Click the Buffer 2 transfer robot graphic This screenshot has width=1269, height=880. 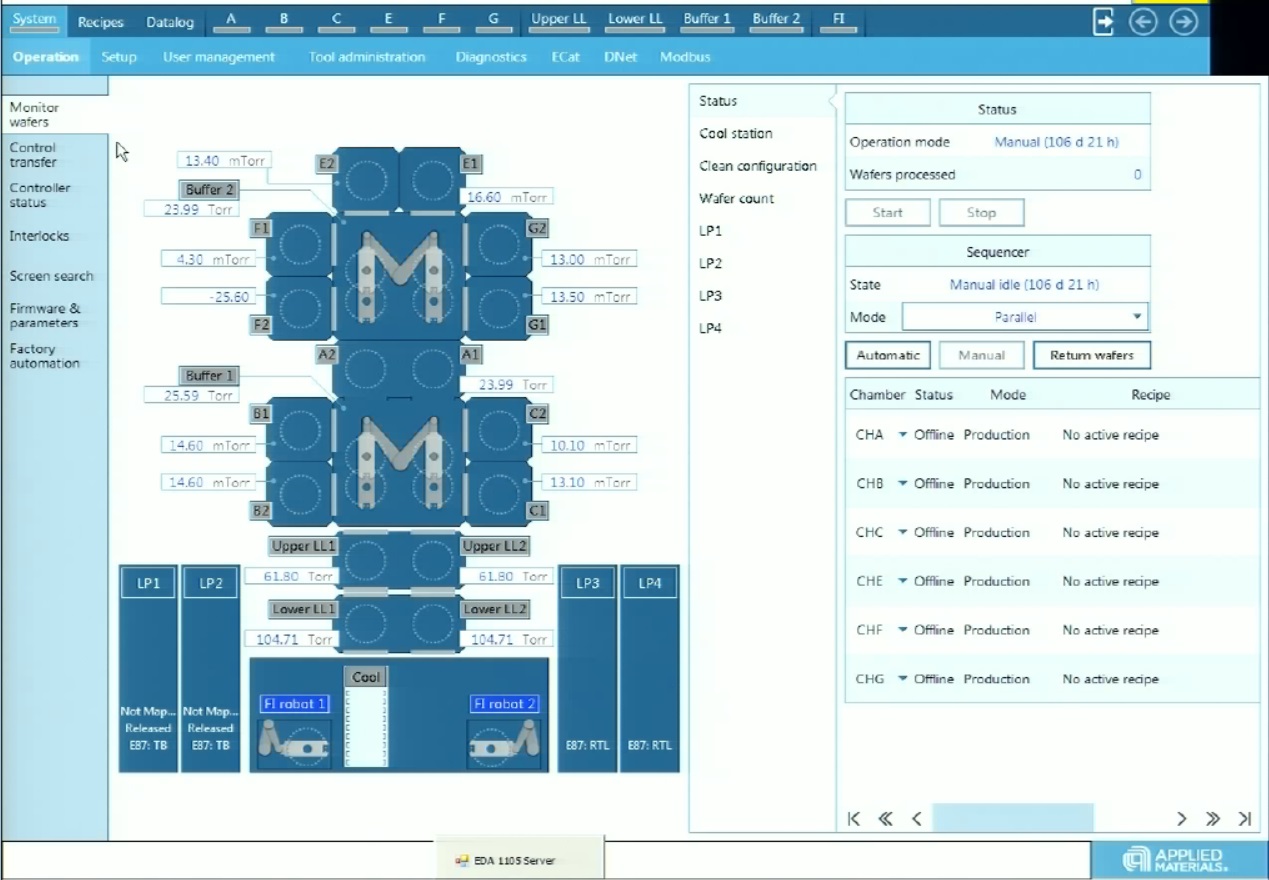point(399,275)
